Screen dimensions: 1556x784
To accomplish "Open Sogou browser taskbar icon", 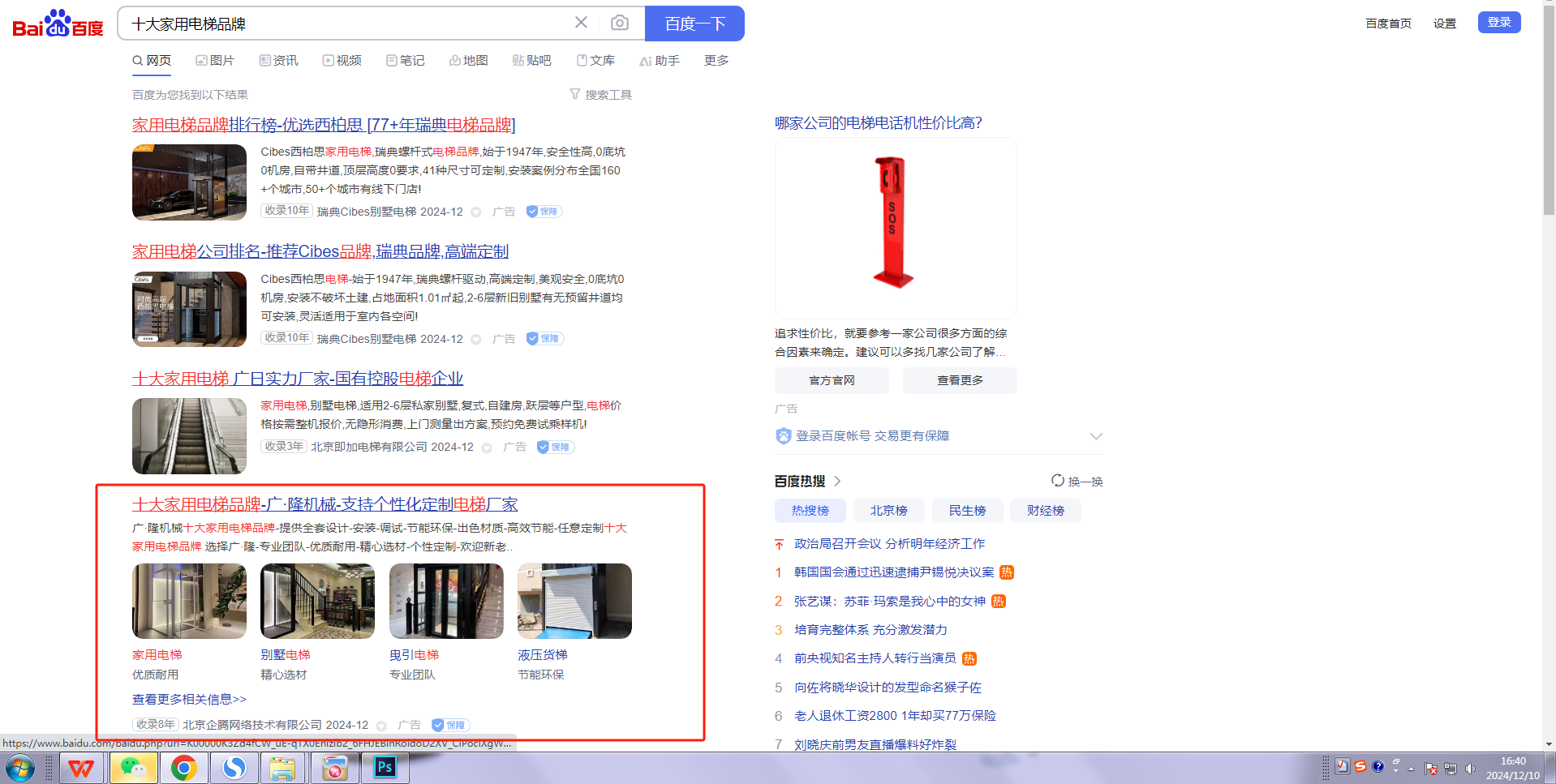I will click(x=234, y=768).
